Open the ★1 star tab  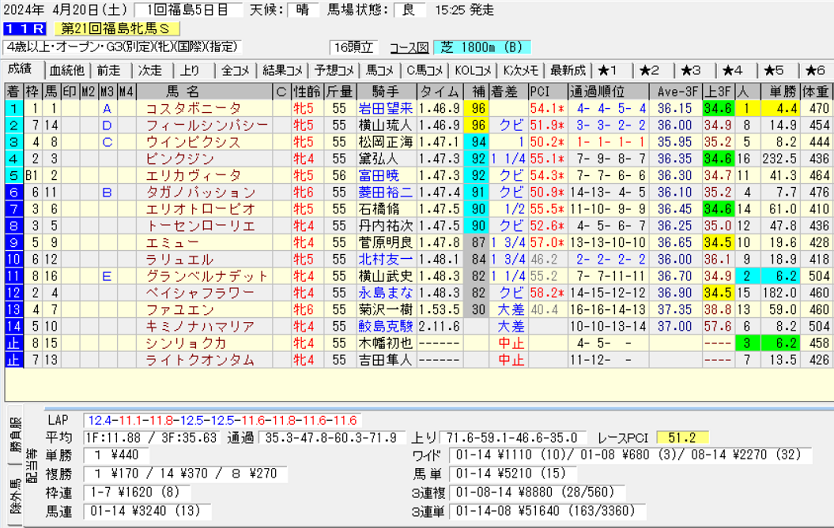[x=611, y=70]
